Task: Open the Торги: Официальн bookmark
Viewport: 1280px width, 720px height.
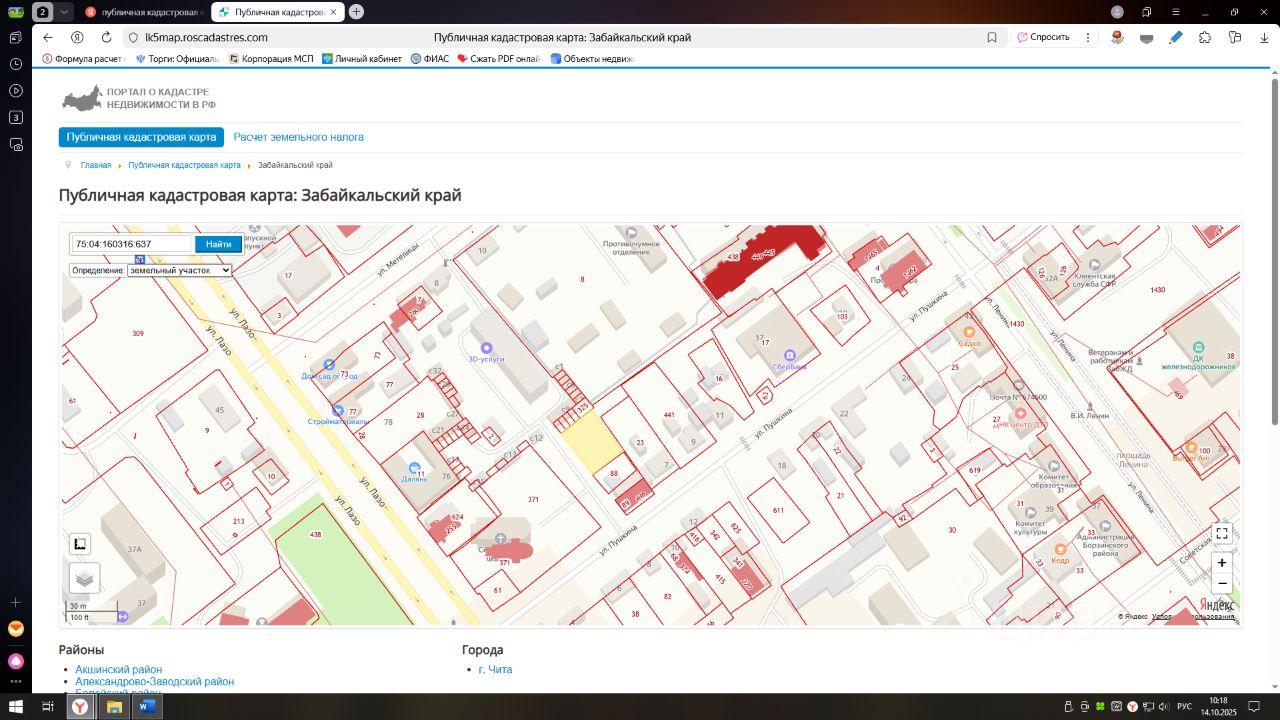Action: [177, 59]
